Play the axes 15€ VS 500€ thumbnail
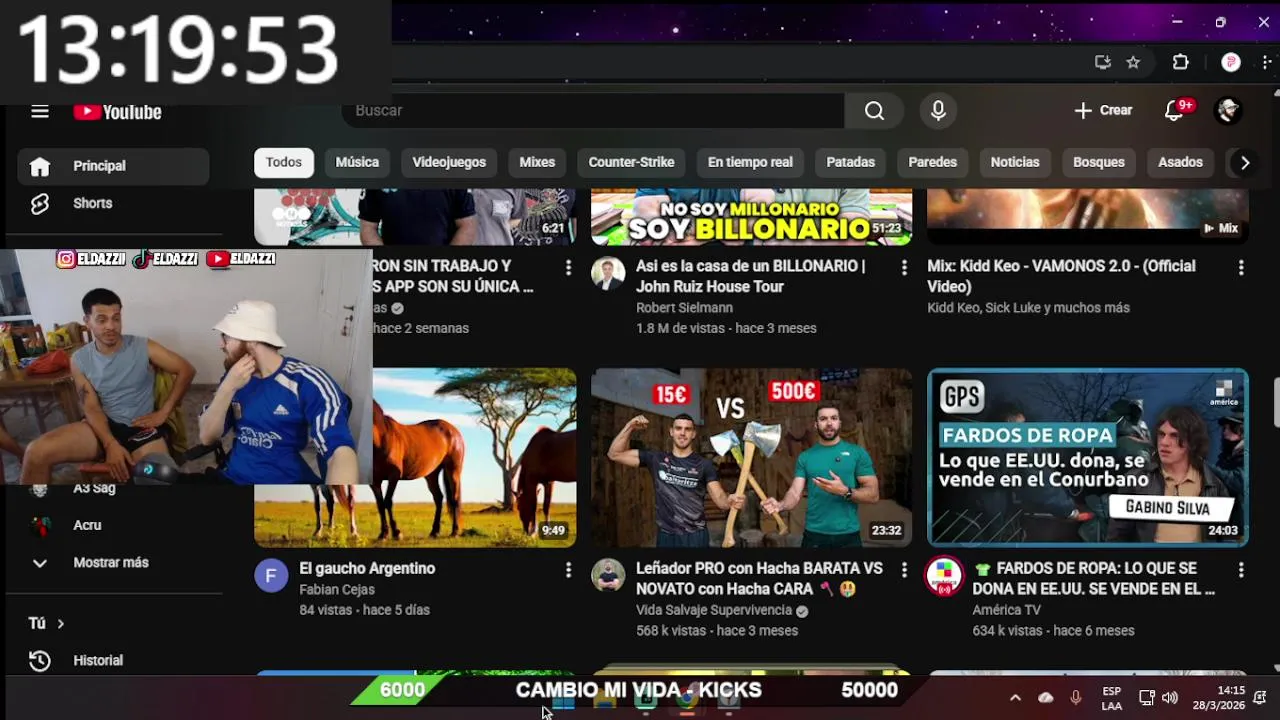The height and width of the screenshot is (720, 1280). tap(751, 457)
